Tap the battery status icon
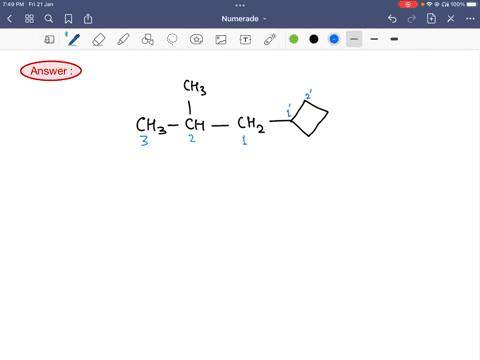 coord(472,4)
